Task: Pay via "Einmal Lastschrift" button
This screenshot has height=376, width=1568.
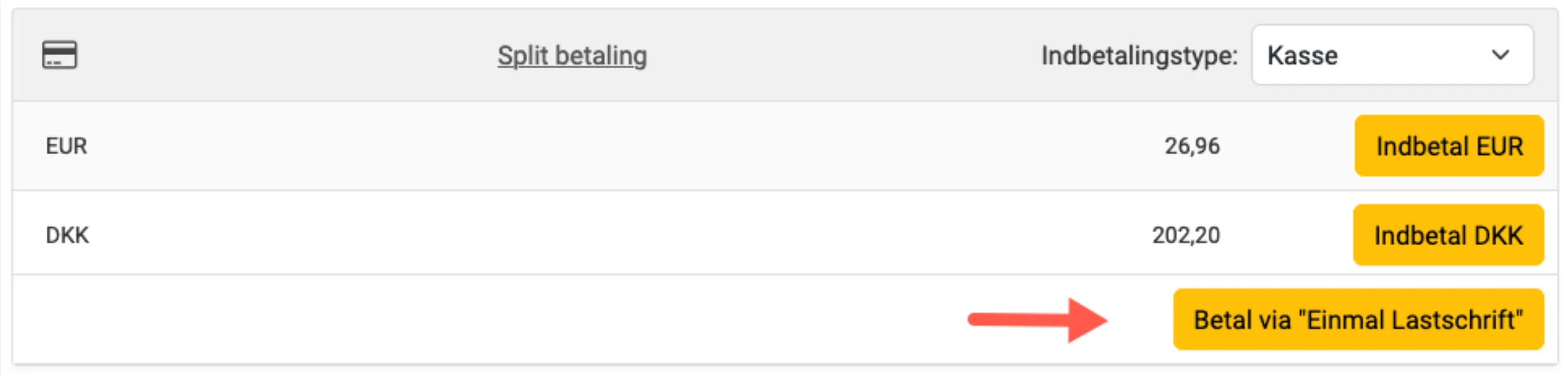Action: [x=1357, y=319]
